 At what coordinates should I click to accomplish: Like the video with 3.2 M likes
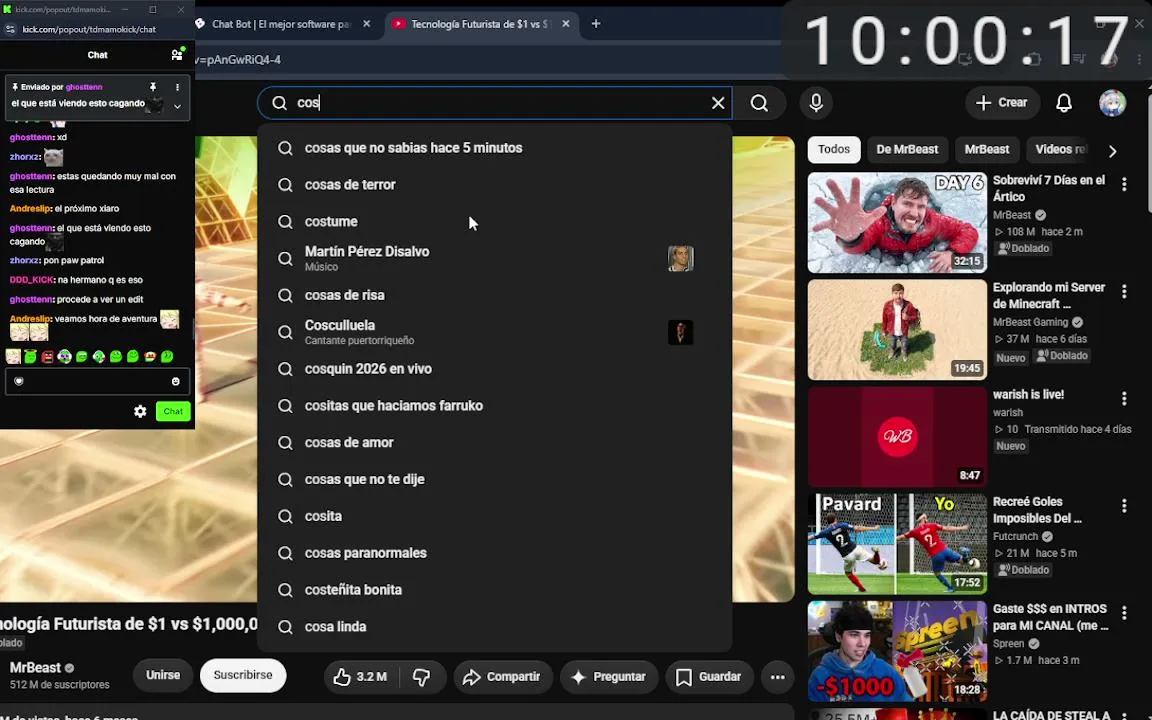(x=361, y=677)
